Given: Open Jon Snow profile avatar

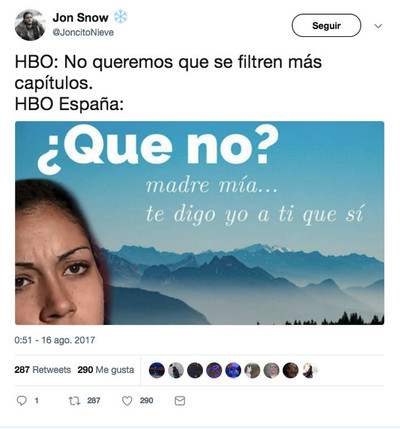Looking at the screenshot, I should click(x=30, y=25).
